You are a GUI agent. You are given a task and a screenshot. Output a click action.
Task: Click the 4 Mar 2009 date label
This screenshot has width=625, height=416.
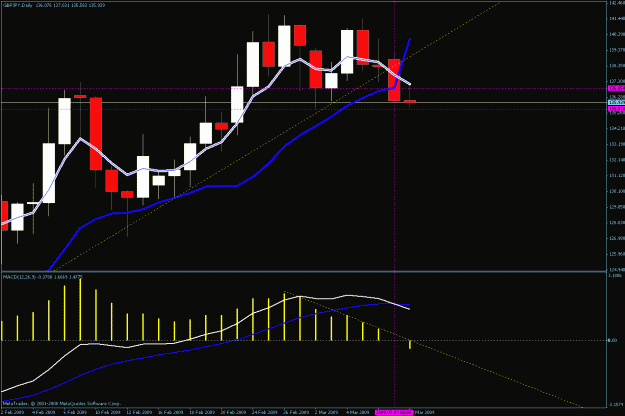358,412
